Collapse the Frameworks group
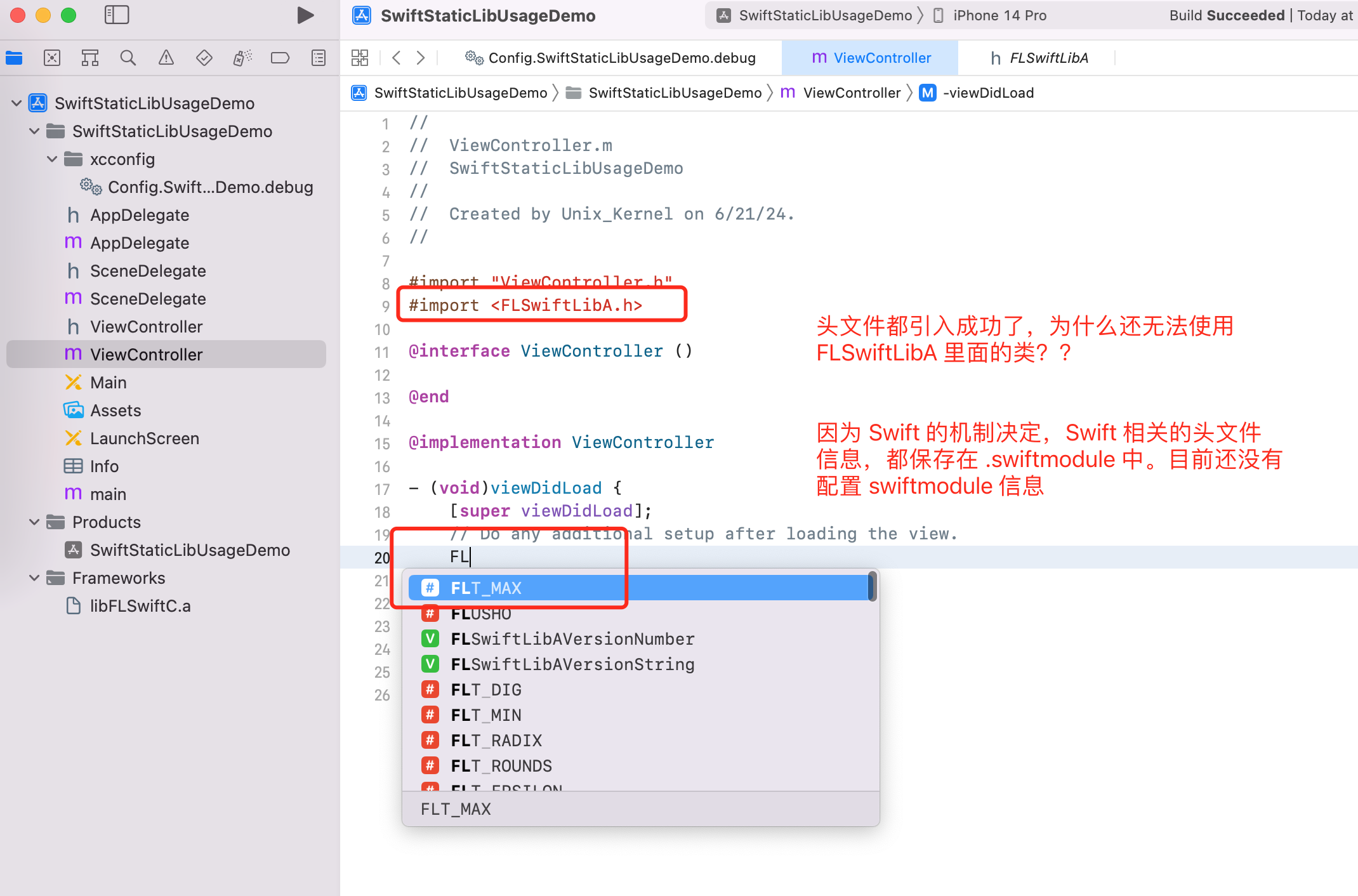 tap(35, 578)
